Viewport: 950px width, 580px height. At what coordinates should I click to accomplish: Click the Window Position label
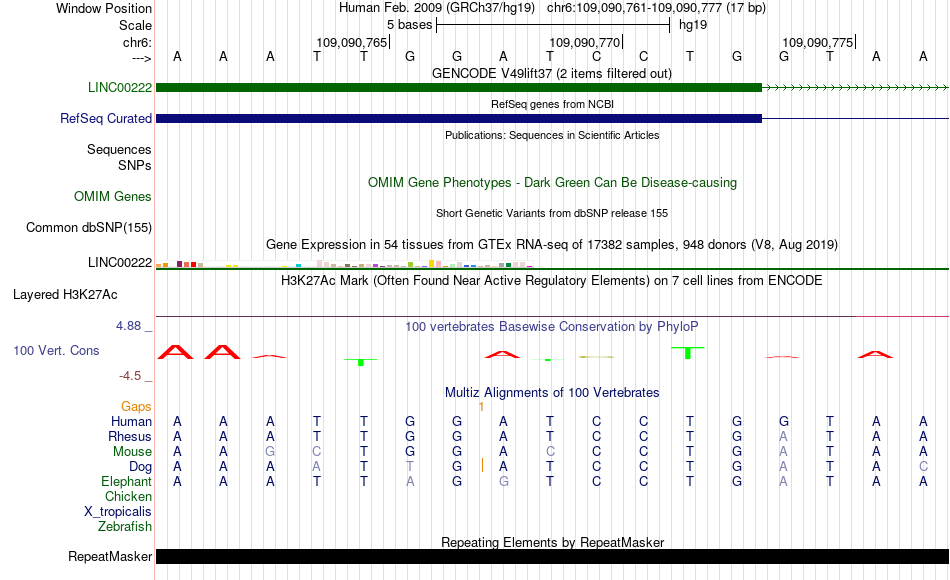click(x=104, y=8)
